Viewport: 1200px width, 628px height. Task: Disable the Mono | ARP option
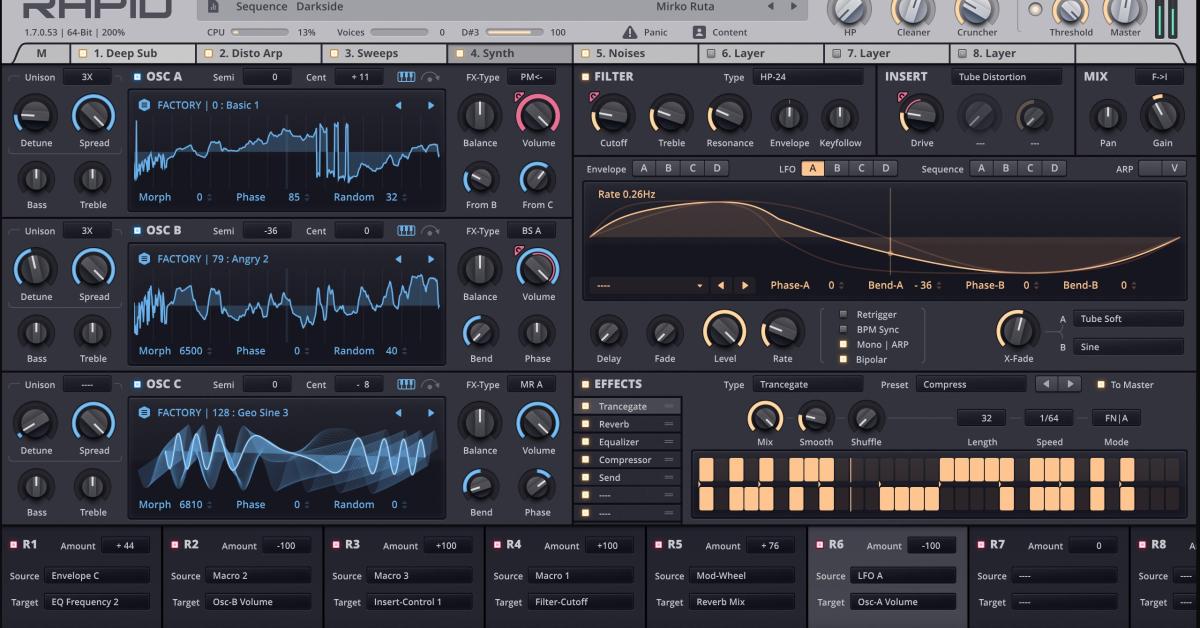(843, 343)
